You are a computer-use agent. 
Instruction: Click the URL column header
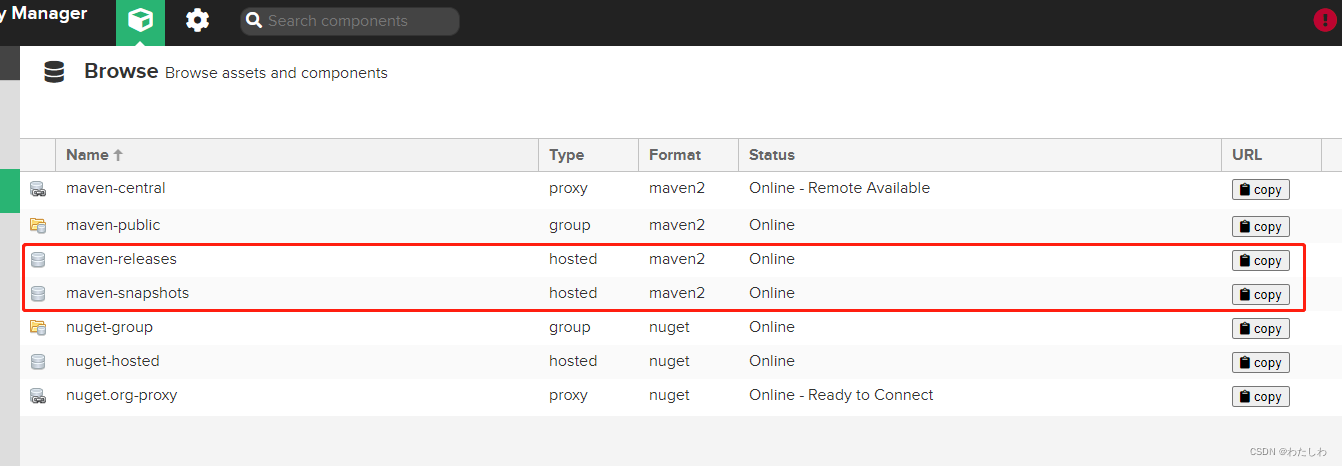(x=1271, y=155)
